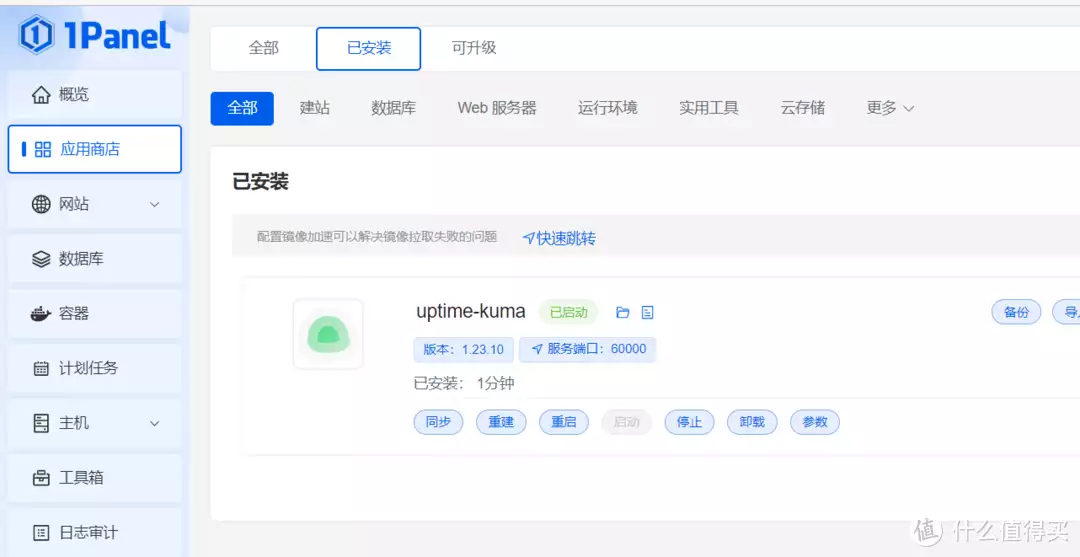1080x557 pixels.
Task: Expand the 主机 sidebar submenu chevron
Action: [155, 423]
